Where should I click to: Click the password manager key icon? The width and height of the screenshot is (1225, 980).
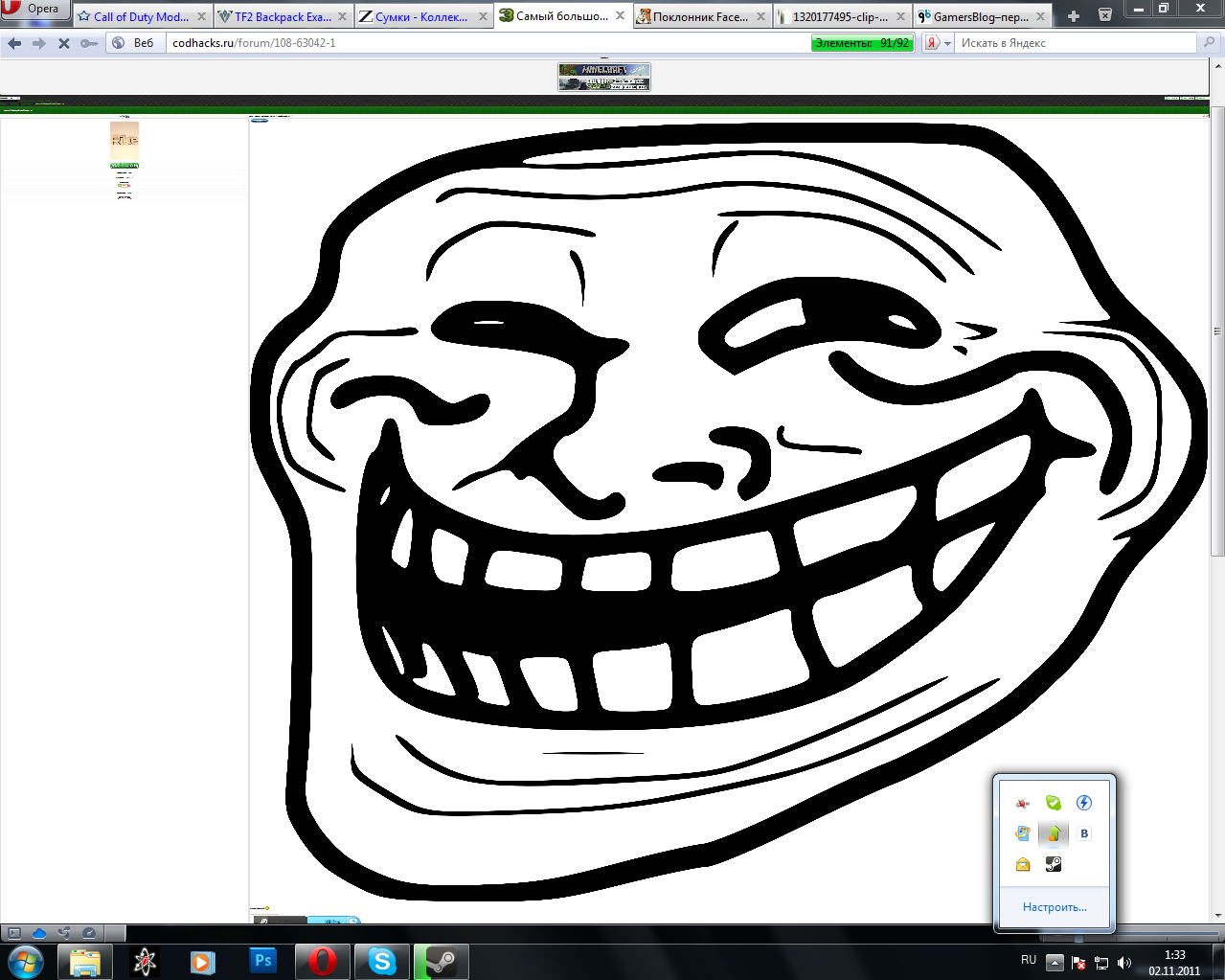click(x=89, y=43)
